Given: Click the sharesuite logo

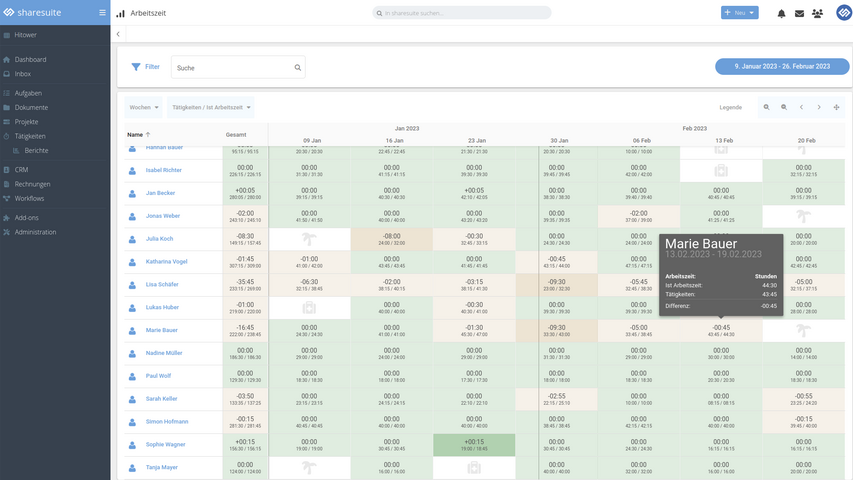Looking at the screenshot, I should click(33, 13).
